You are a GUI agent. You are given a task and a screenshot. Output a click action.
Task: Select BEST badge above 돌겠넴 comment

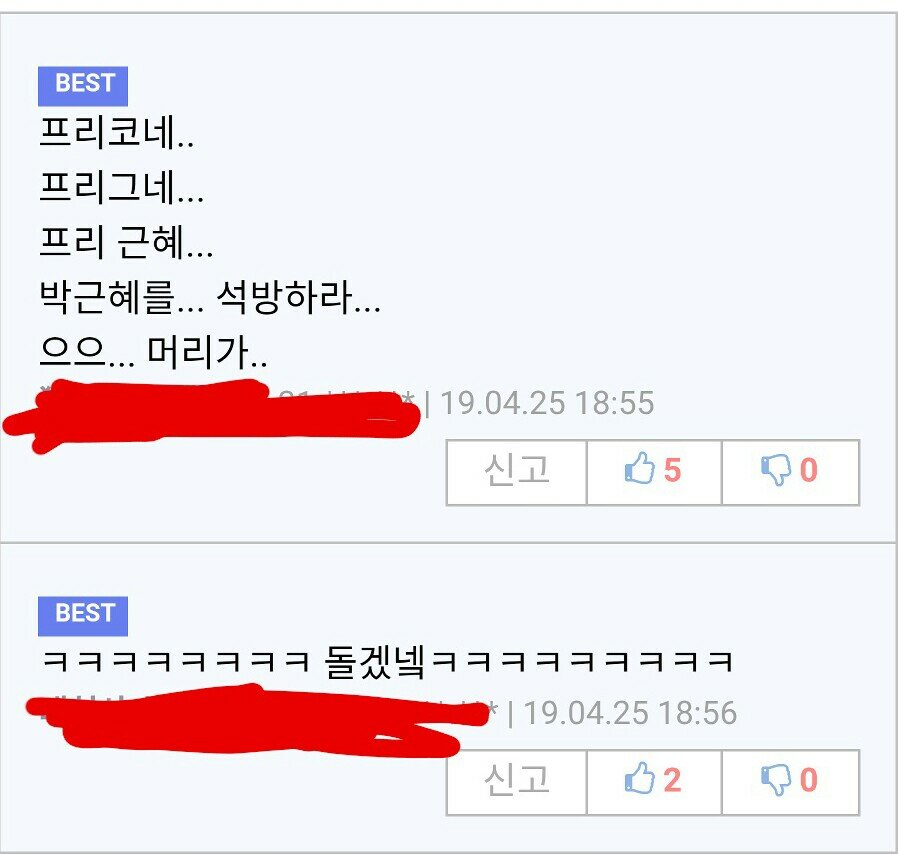pos(83,616)
